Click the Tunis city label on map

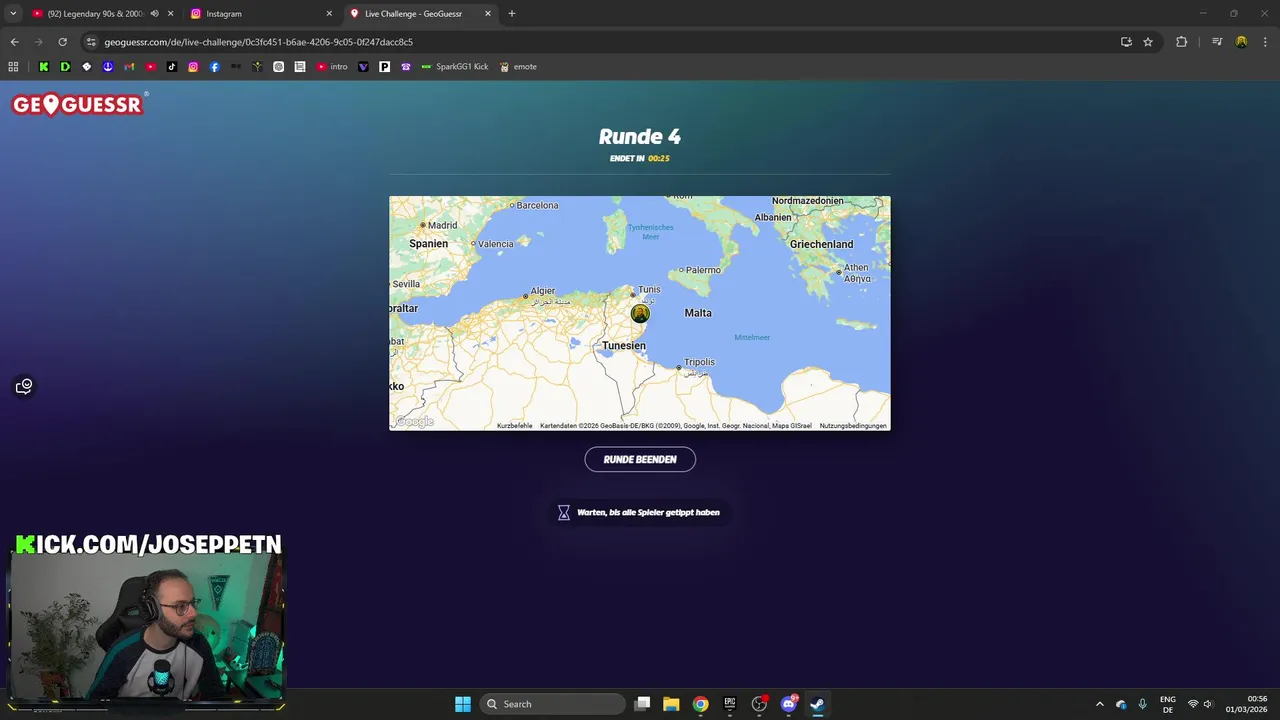click(649, 290)
